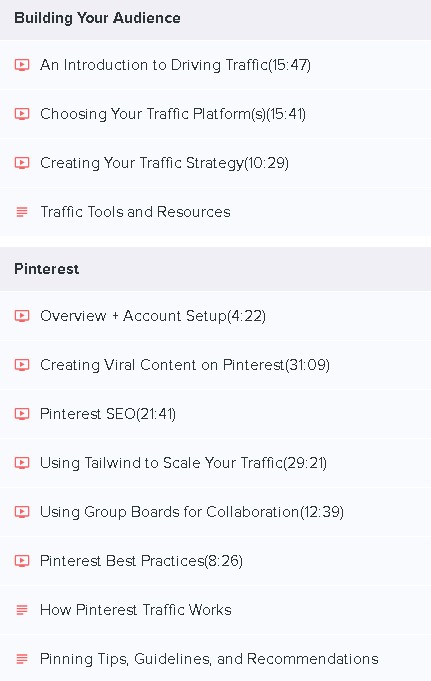
Task: Open the Pinterest SEO lesson title
Action: pyautogui.click(x=108, y=414)
